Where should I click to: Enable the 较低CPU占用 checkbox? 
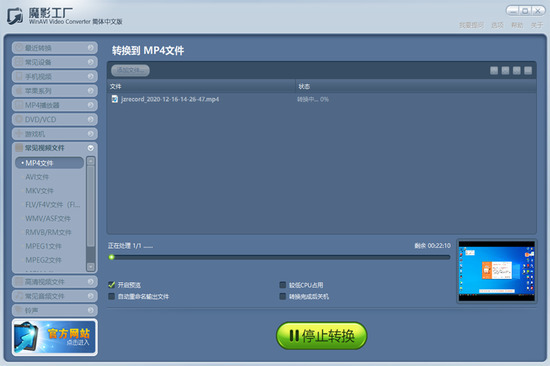(283, 285)
